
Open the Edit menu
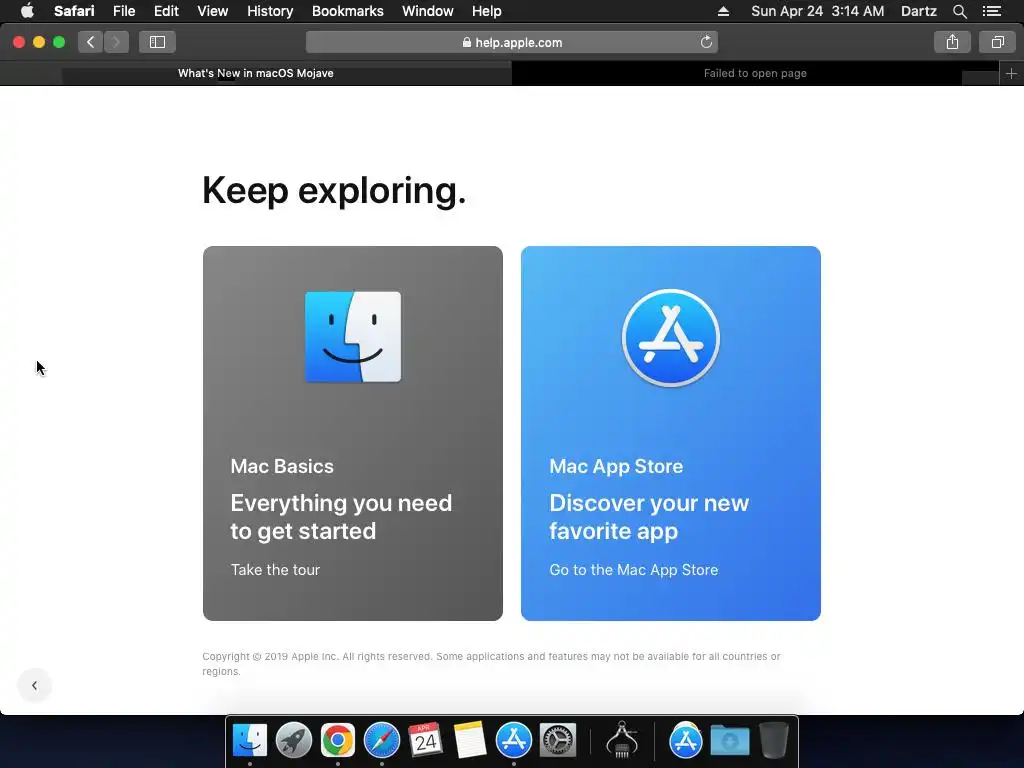pos(166,11)
